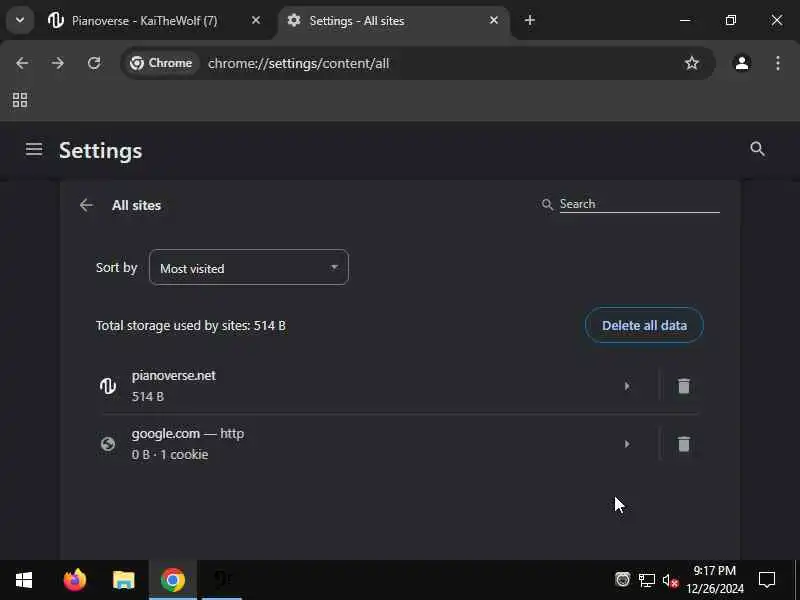Open the Sort by Most visited dropdown
800x600 pixels.
pyautogui.click(x=249, y=267)
